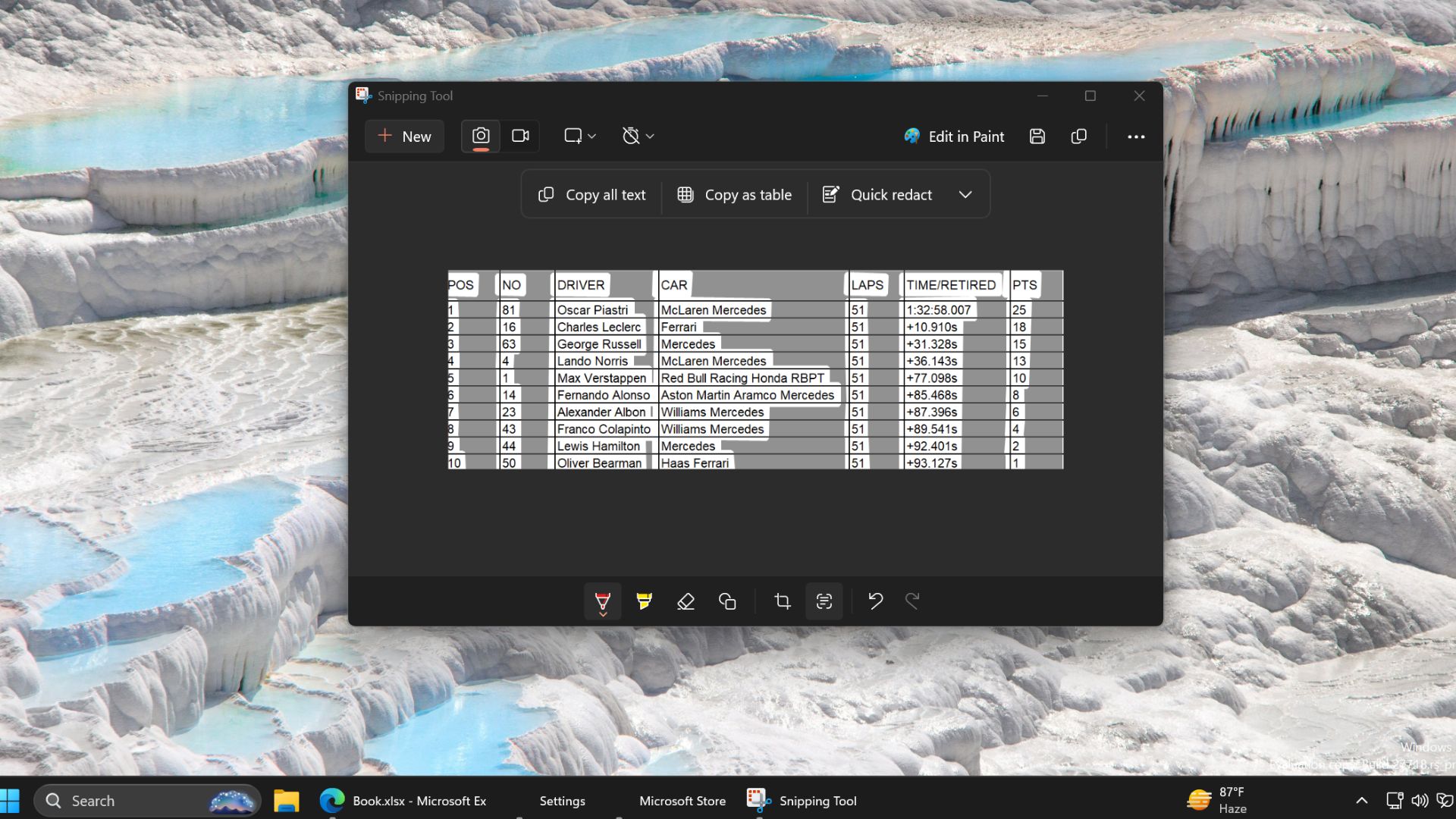Toggle the Text actions button

point(824,601)
